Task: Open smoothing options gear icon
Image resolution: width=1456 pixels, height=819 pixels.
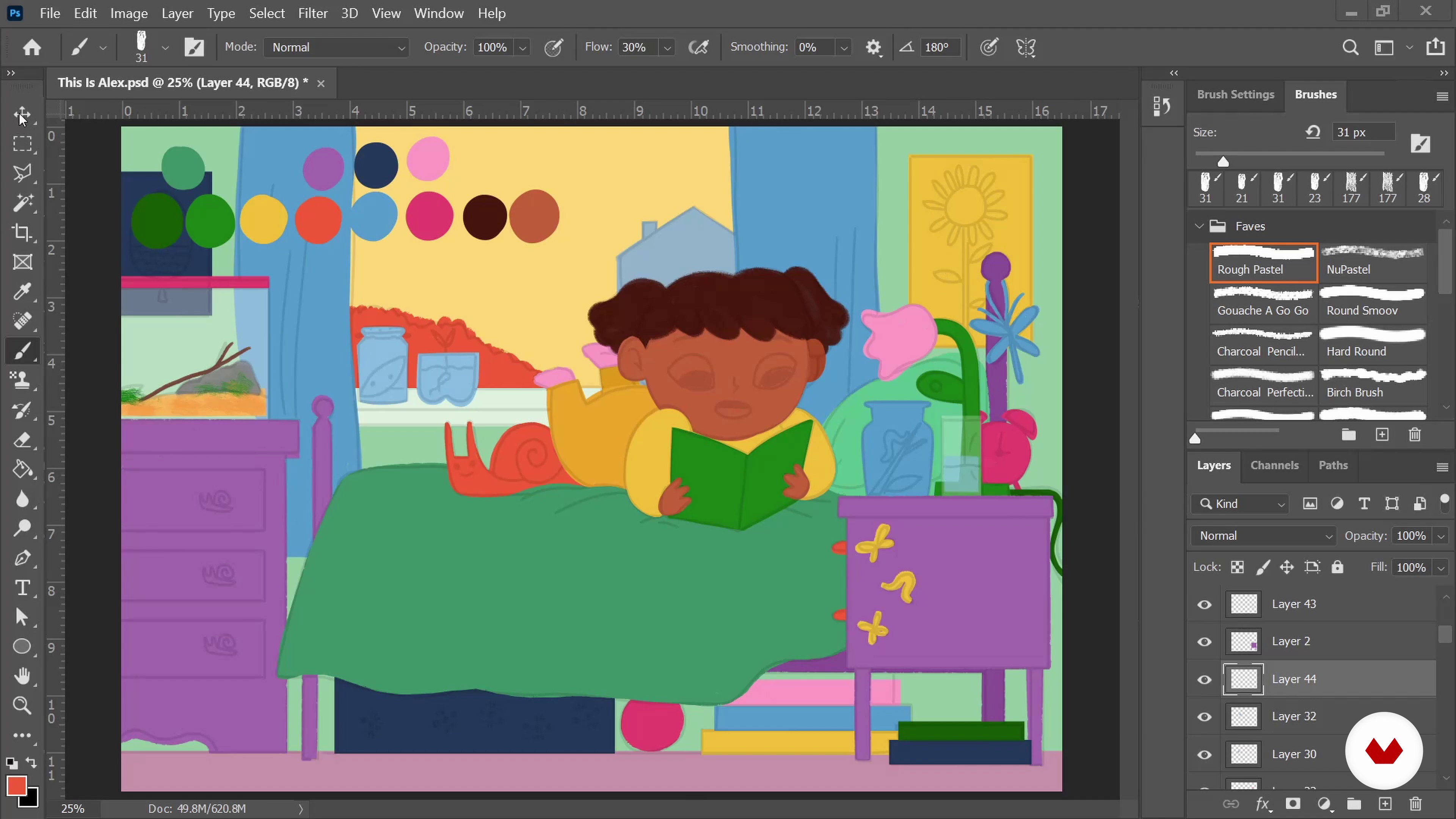Action: 873,47
